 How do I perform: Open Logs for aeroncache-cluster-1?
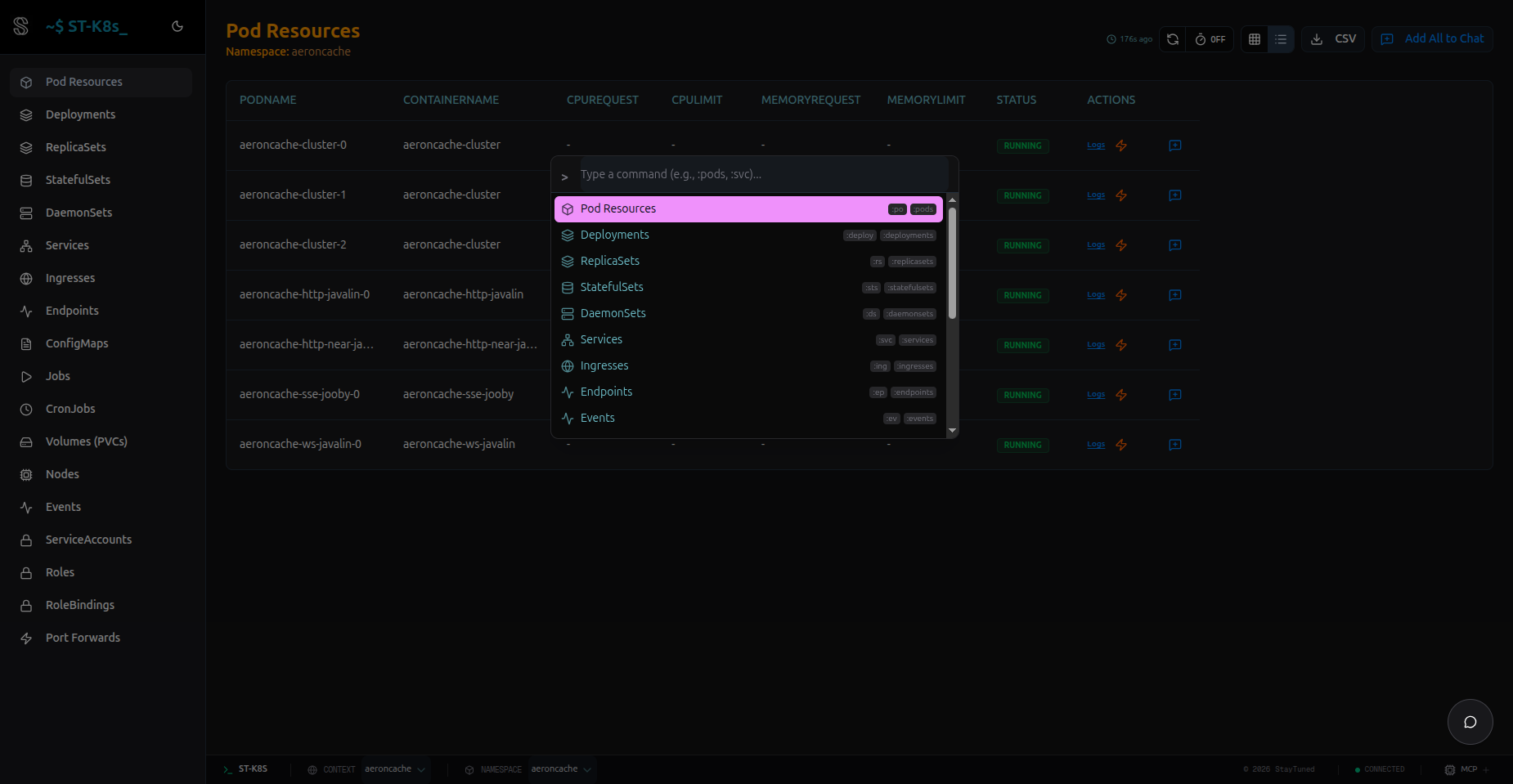click(x=1096, y=195)
